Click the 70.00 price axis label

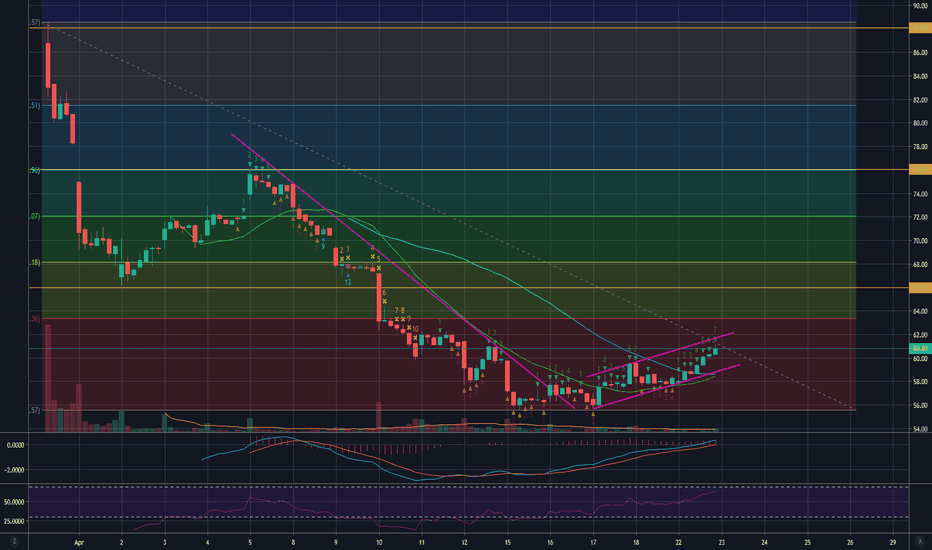coord(920,241)
